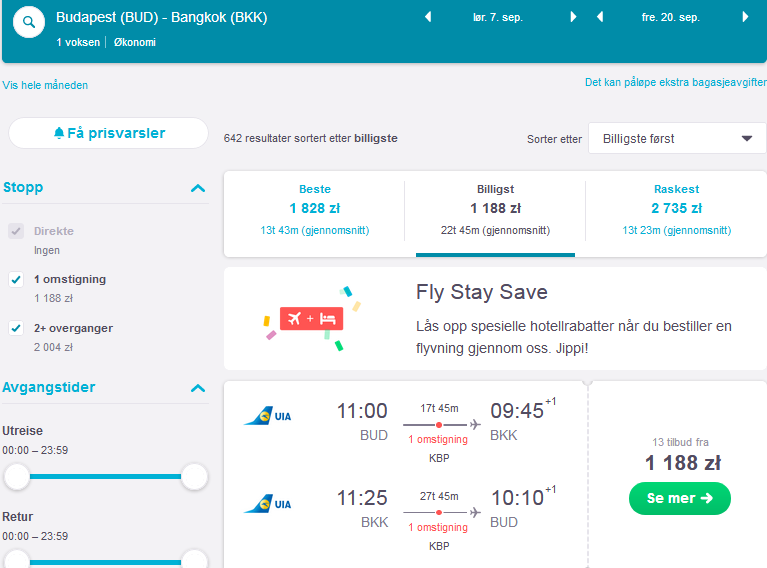
Task: Open the Billigste først sort dropdown
Action: 677,138
